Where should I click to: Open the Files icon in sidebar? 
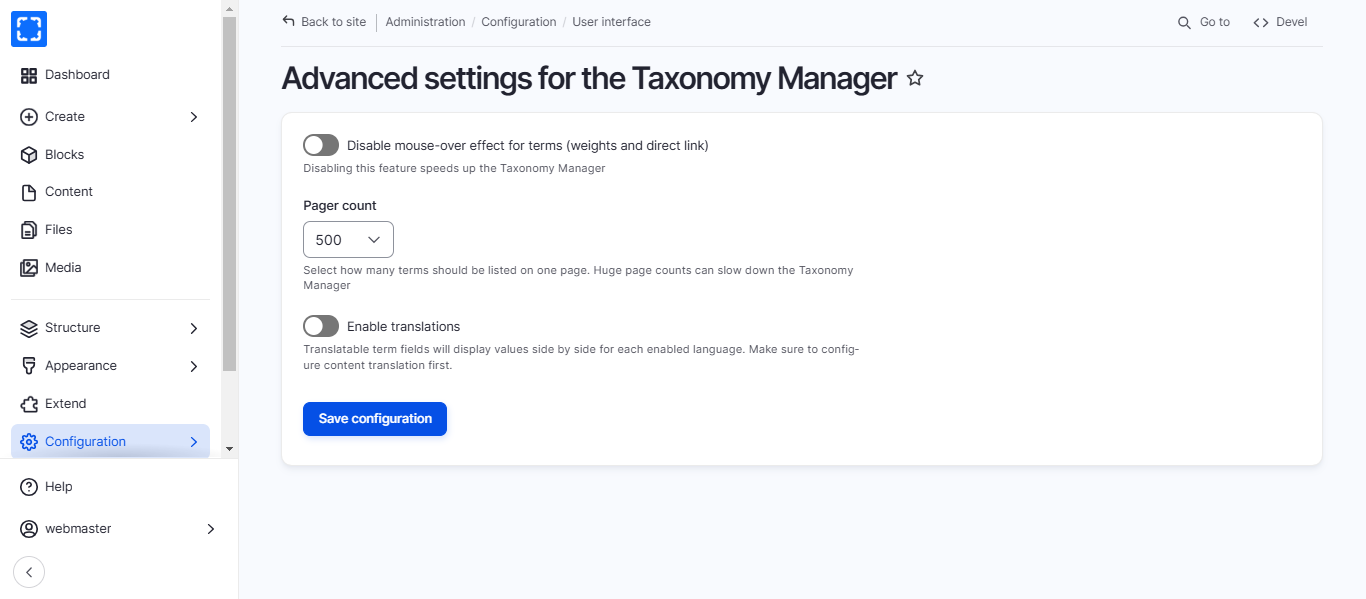click(29, 230)
